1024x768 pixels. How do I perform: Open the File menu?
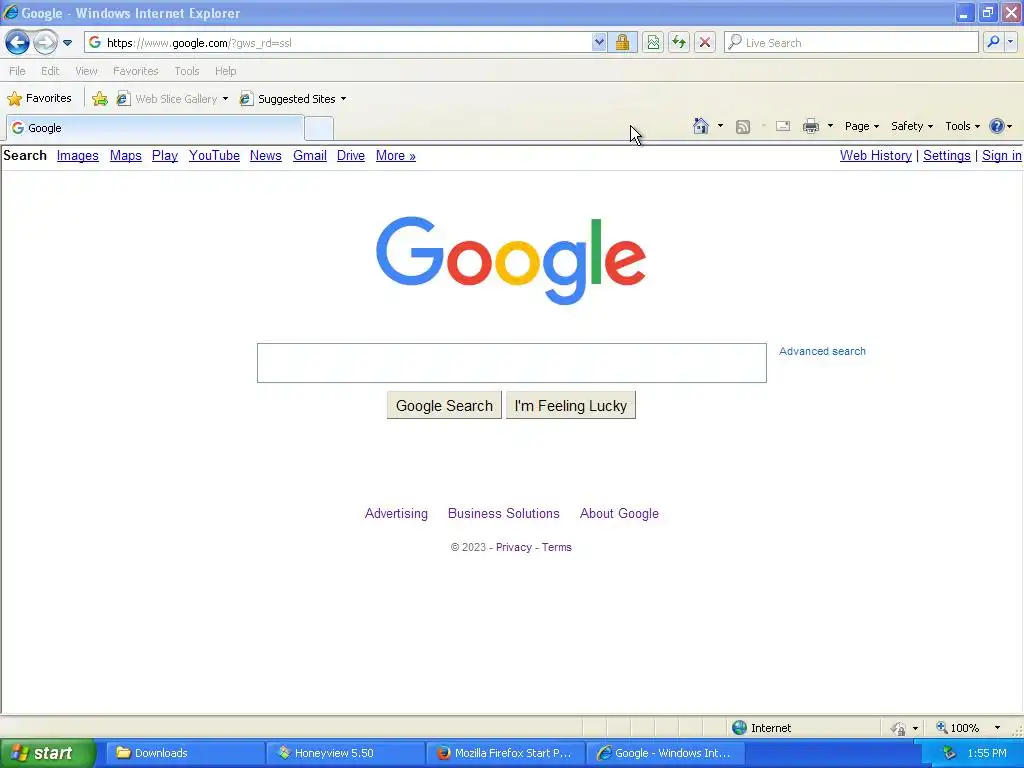(x=17, y=71)
